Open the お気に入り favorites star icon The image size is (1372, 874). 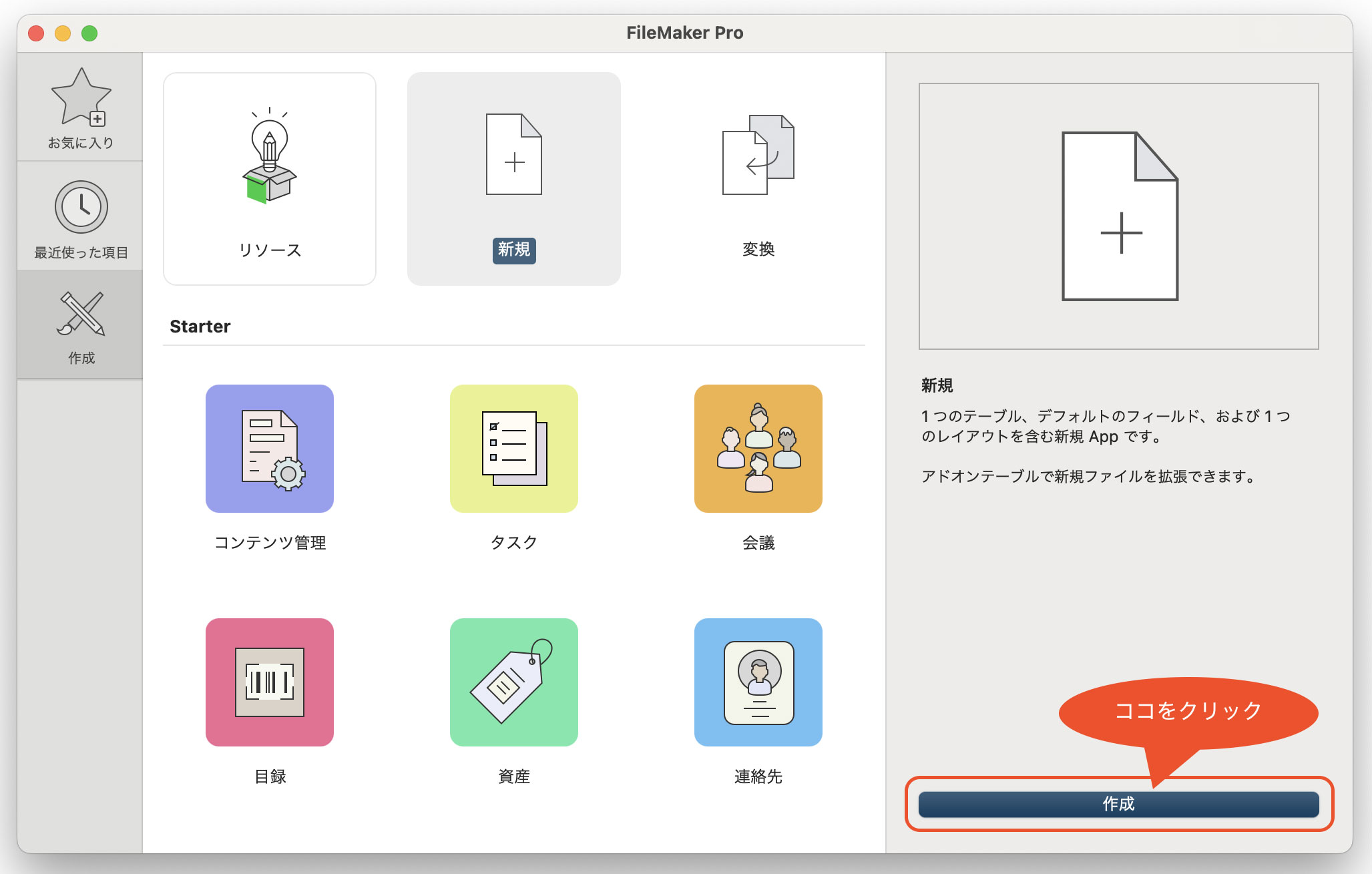(x=81, y=97)
